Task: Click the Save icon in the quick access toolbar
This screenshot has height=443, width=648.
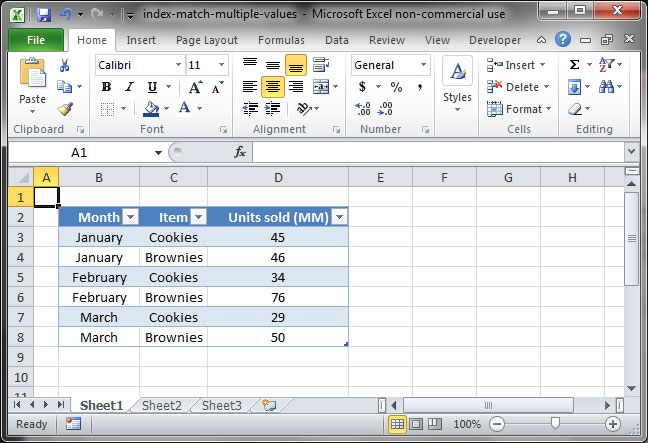Action: 43,15
